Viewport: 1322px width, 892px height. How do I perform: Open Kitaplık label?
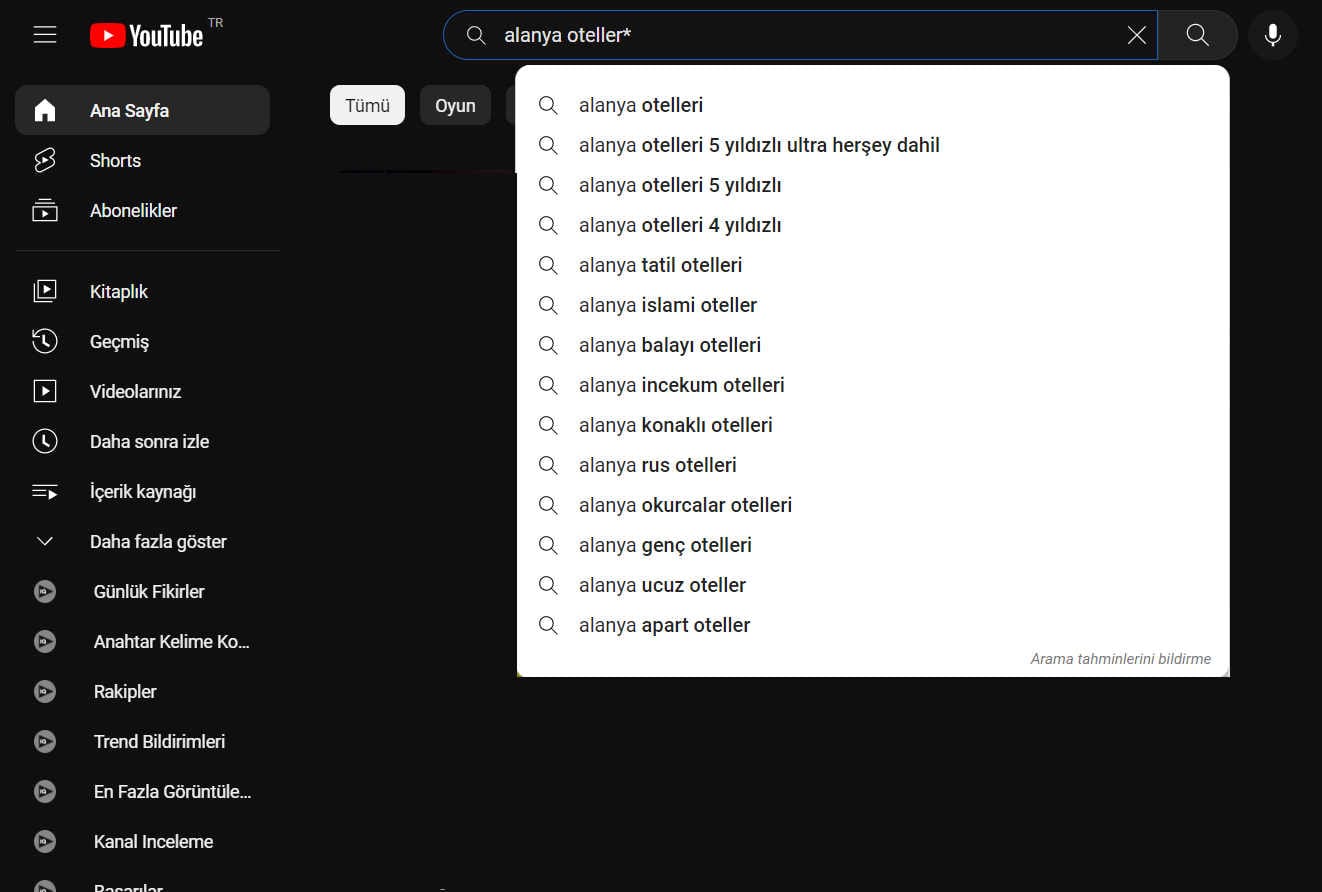119,292
